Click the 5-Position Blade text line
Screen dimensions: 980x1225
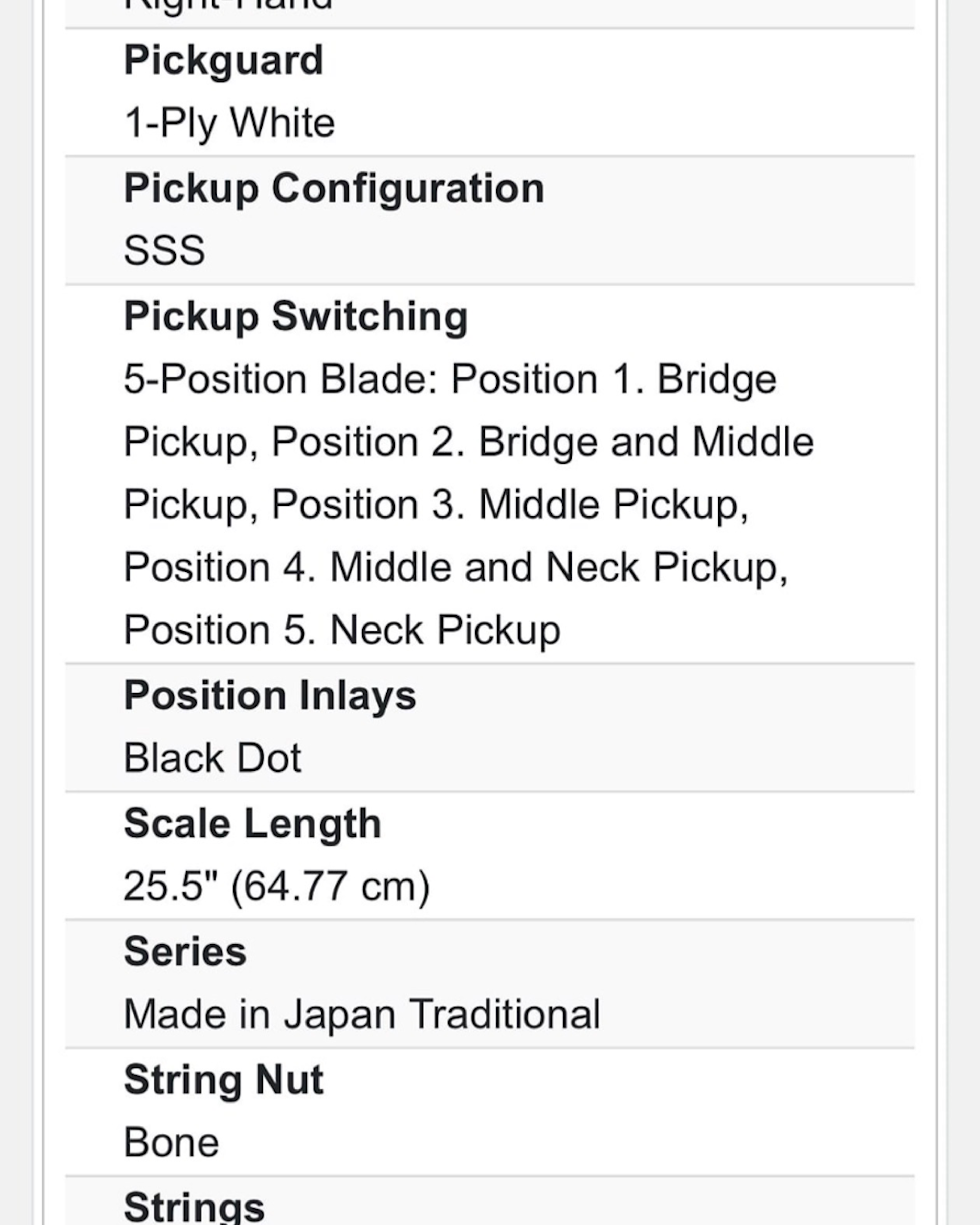[449, 379]
